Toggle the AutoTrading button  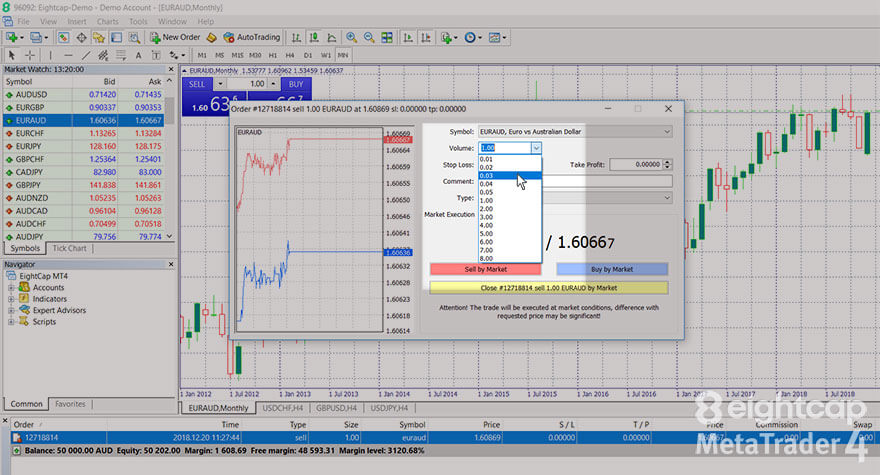[x=251, y=38]
